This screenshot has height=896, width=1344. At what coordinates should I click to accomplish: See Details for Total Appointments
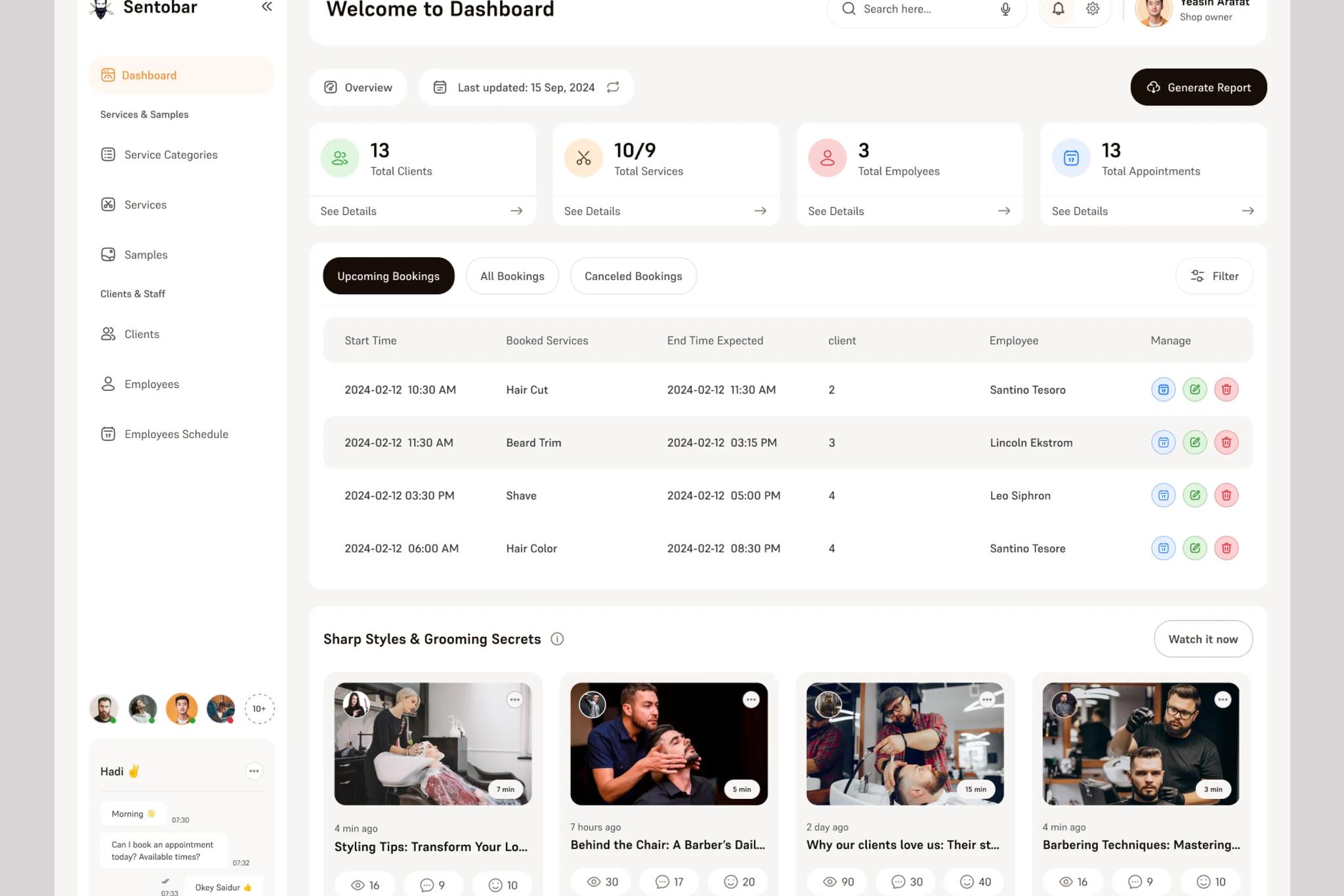1153,211
